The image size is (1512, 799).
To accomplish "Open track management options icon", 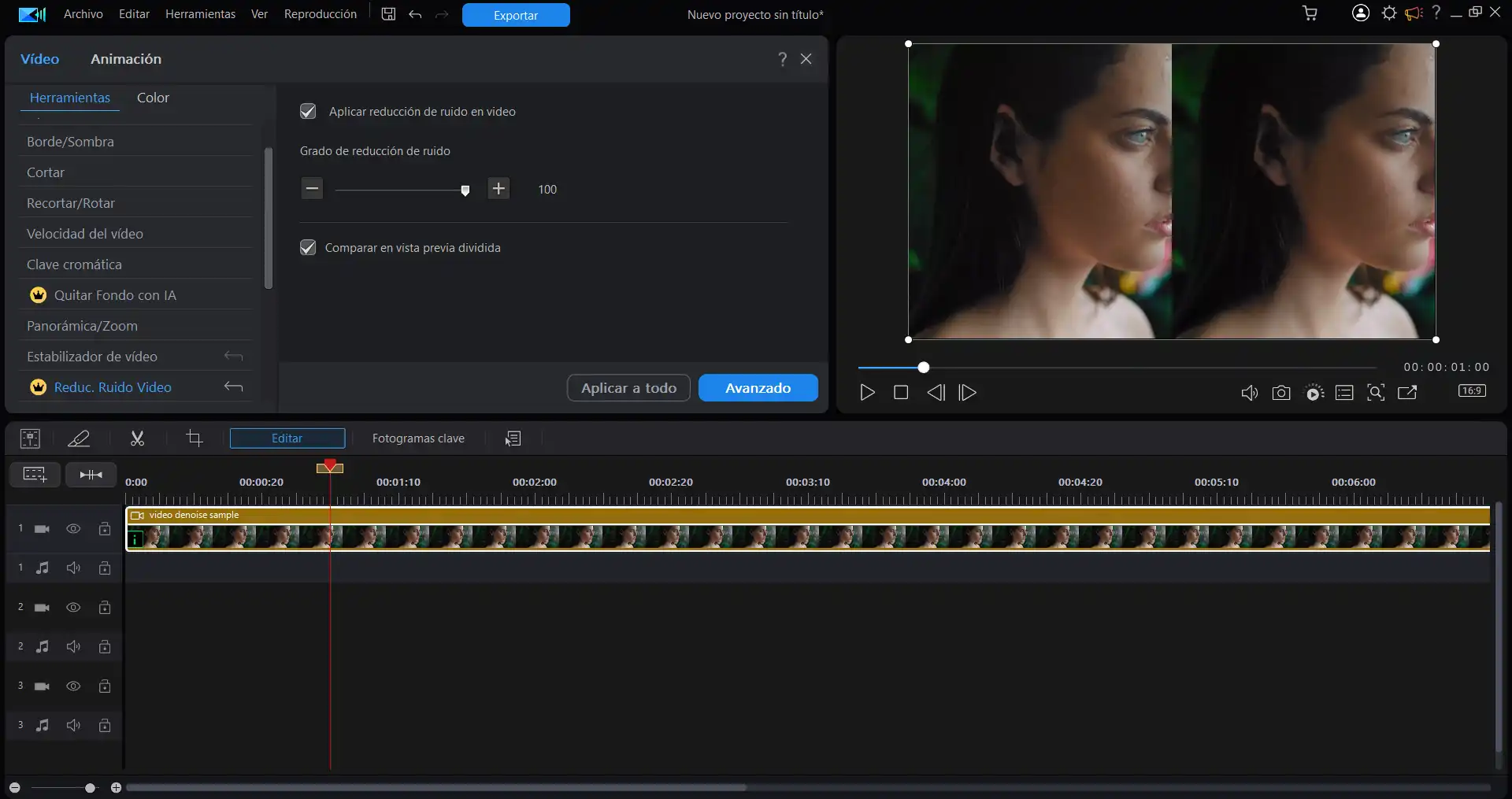I will [513, 438].
